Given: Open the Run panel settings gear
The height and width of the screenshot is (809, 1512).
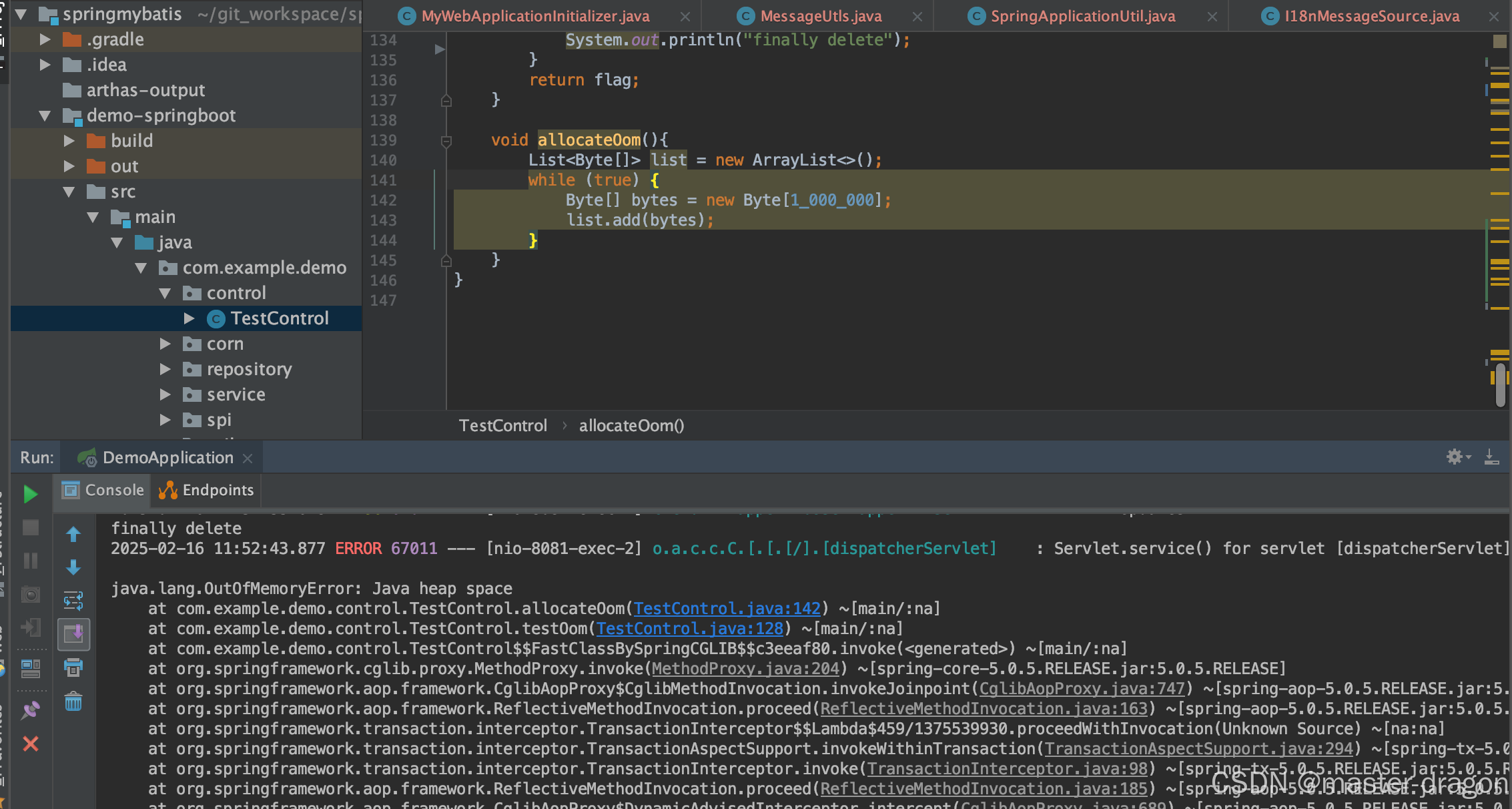Looking at the screenshot, I should pyautogui.click(x=1455, y=457).
